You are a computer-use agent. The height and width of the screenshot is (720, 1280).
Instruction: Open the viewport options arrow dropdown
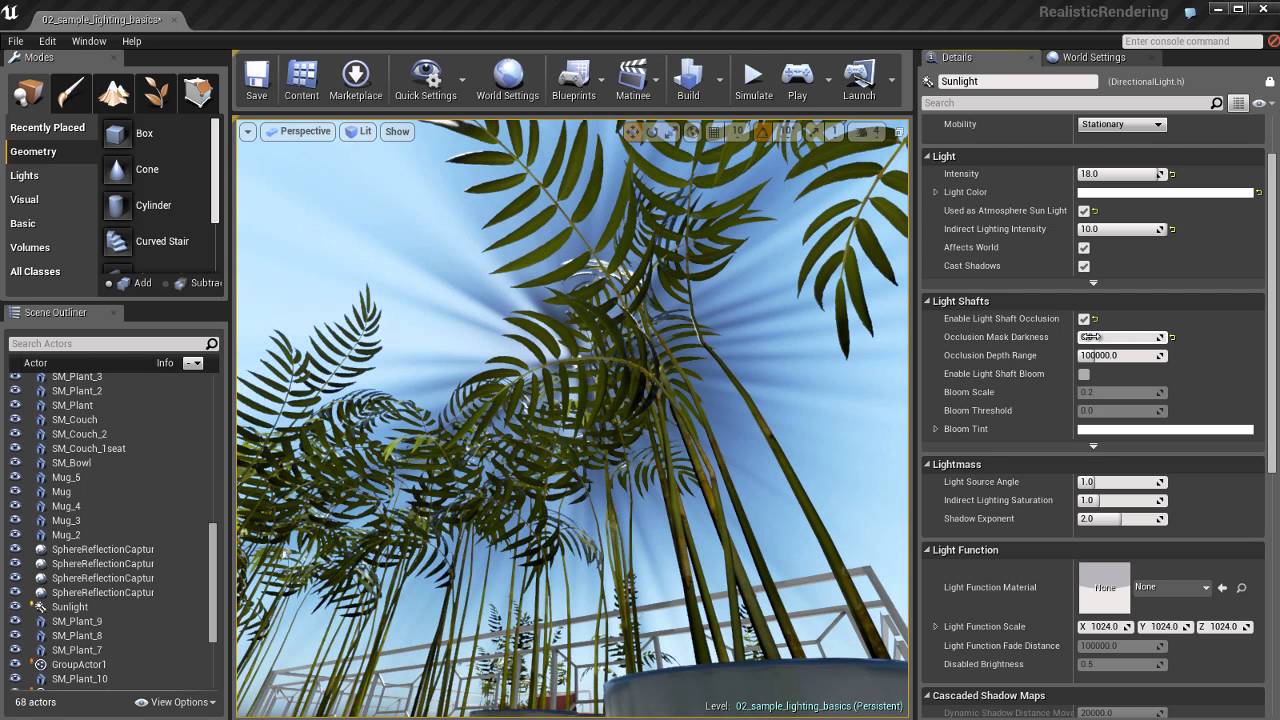coord(247,132)
